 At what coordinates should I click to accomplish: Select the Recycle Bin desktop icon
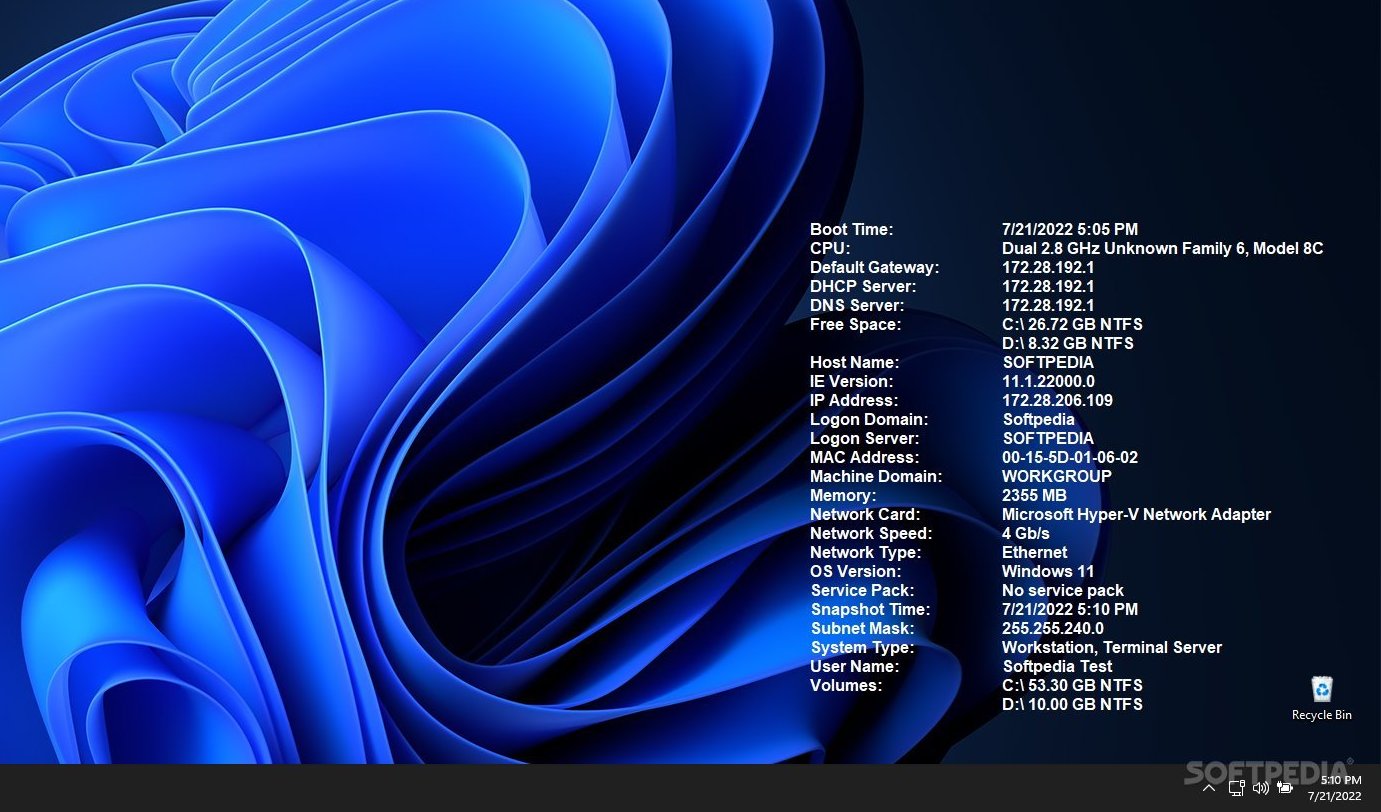tap(1322, 698)
